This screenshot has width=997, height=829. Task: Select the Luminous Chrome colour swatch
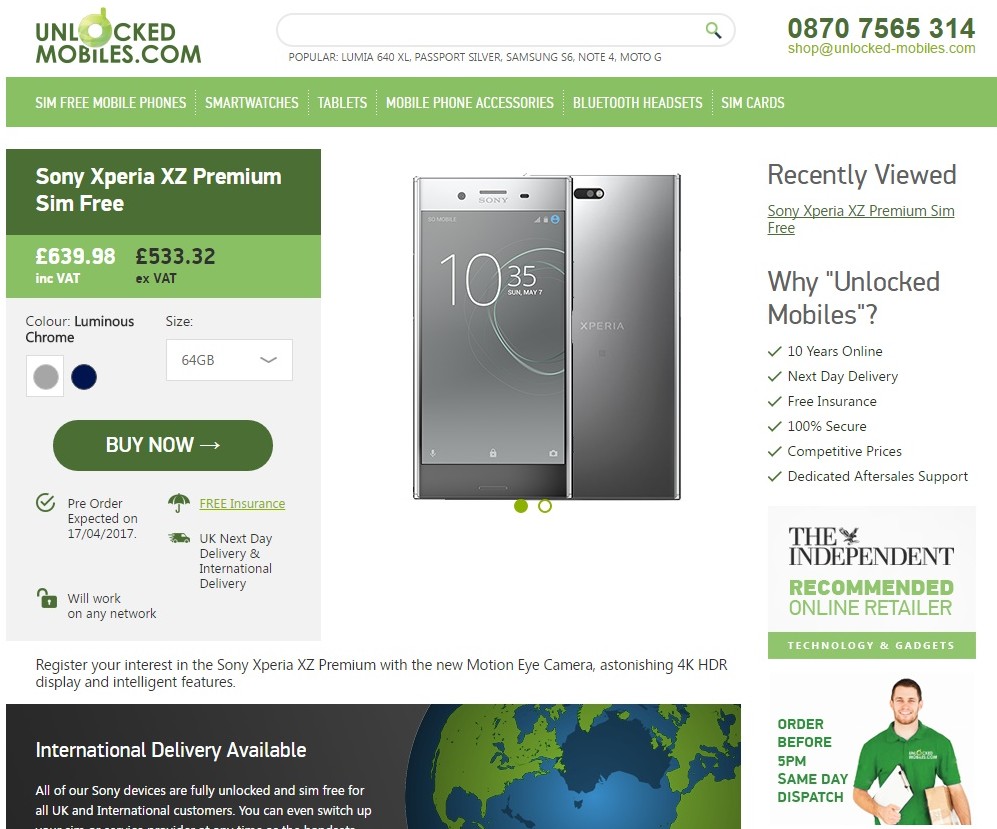(45, 376)
